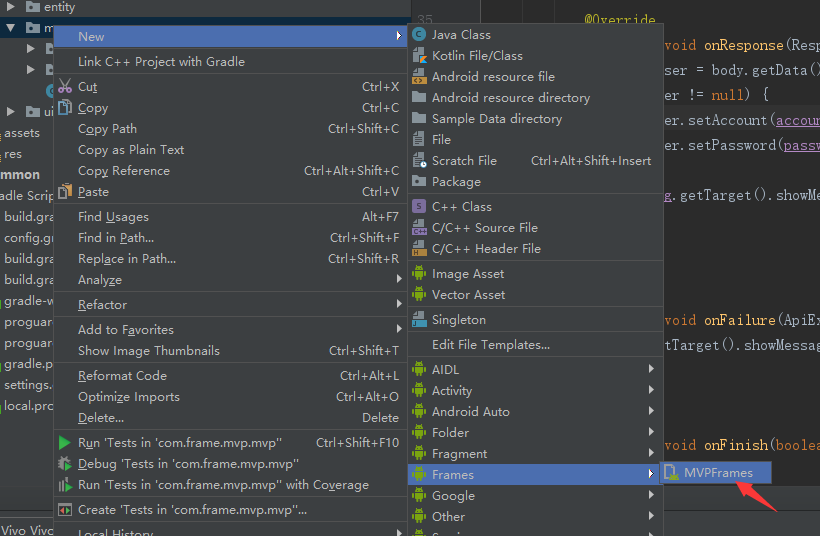Click the Run with Coverage icon
This screenshot has width=820, height=536.
pyautogui.click(x=65, y=485)
